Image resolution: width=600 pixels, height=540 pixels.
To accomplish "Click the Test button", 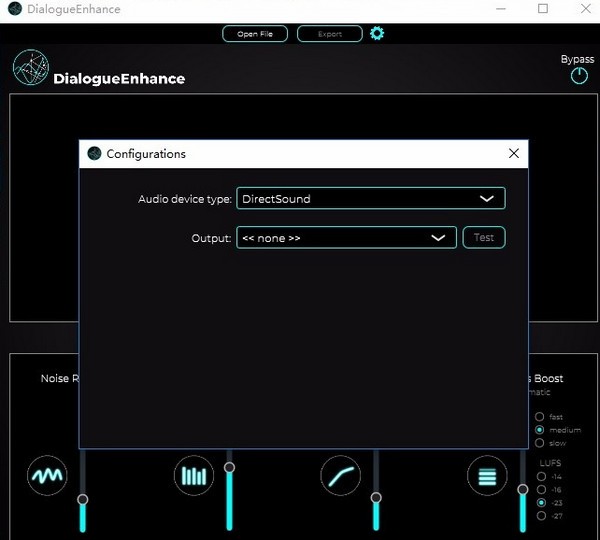I will point(484,238).
